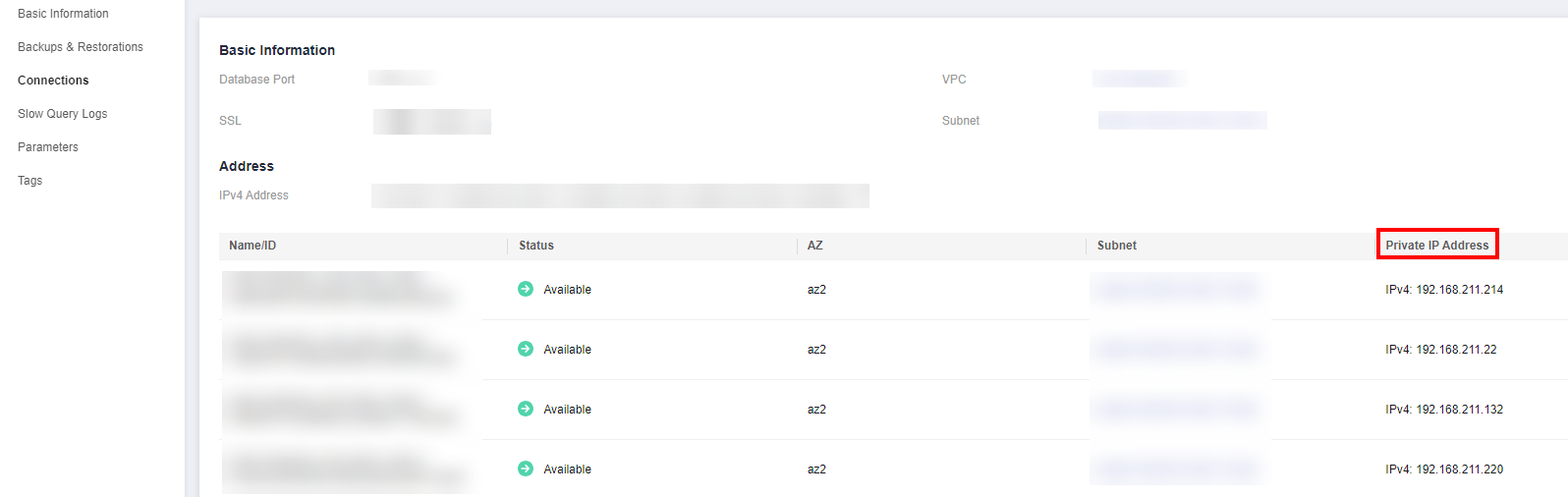The image size is (1568, 497).
Task: Click the Subnet table column header
Action: coord(1117,246)
